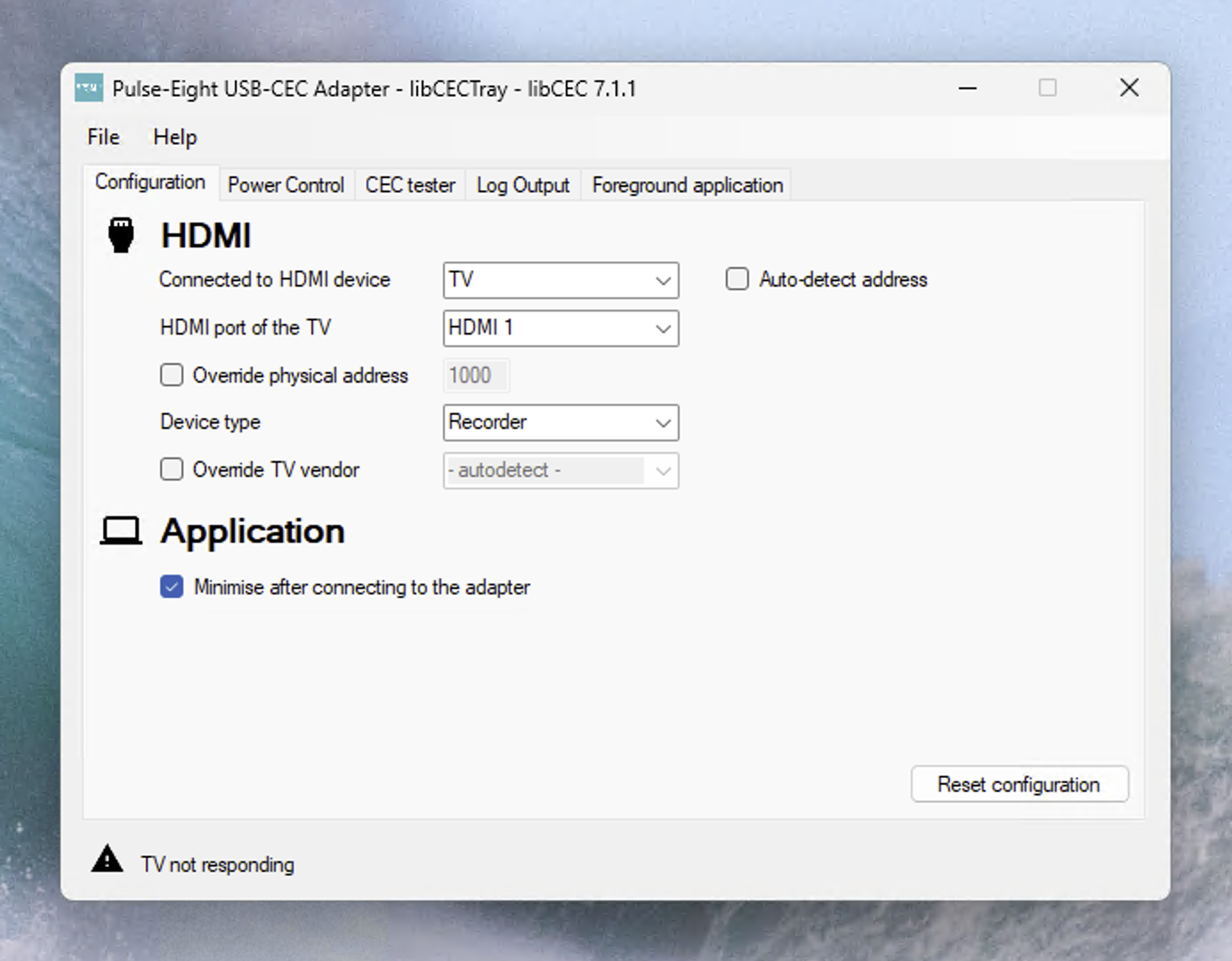The height and width of the screenshot is (961, 1232).
Task: Click the libCECTray app icon in title bar
Action: coord(88,88)
